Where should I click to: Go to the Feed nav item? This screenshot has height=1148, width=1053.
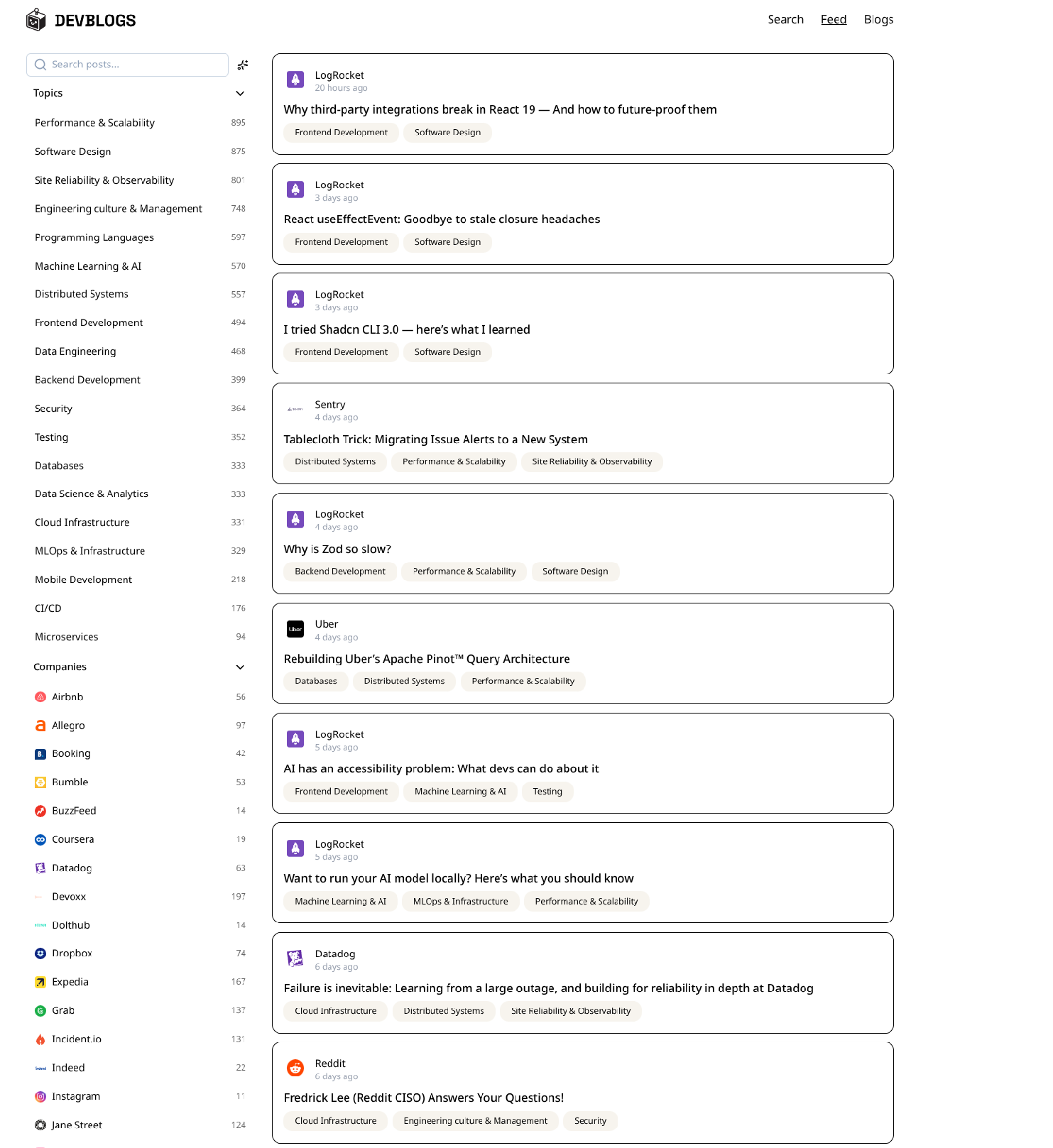coord(834,19)
